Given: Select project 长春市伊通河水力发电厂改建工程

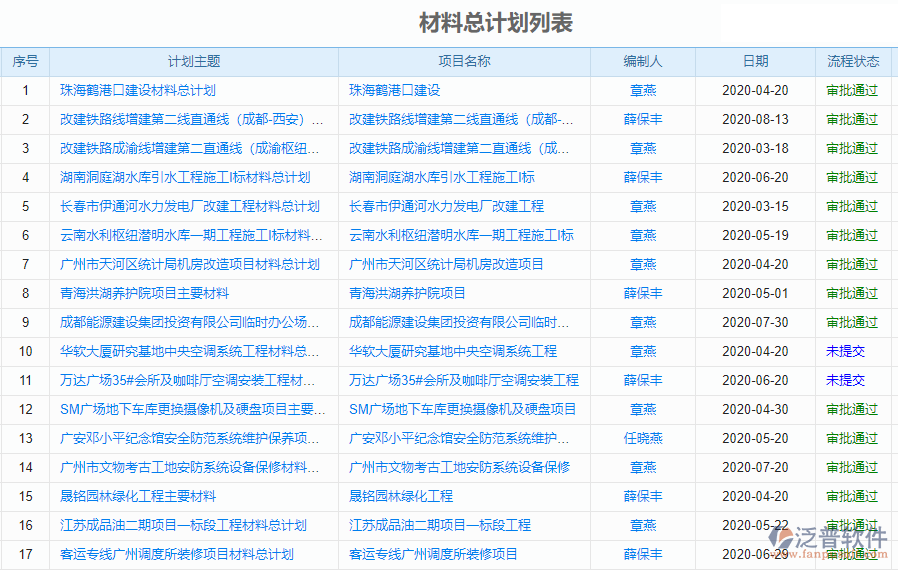Looking at the screenshot, I should (446, 206).
